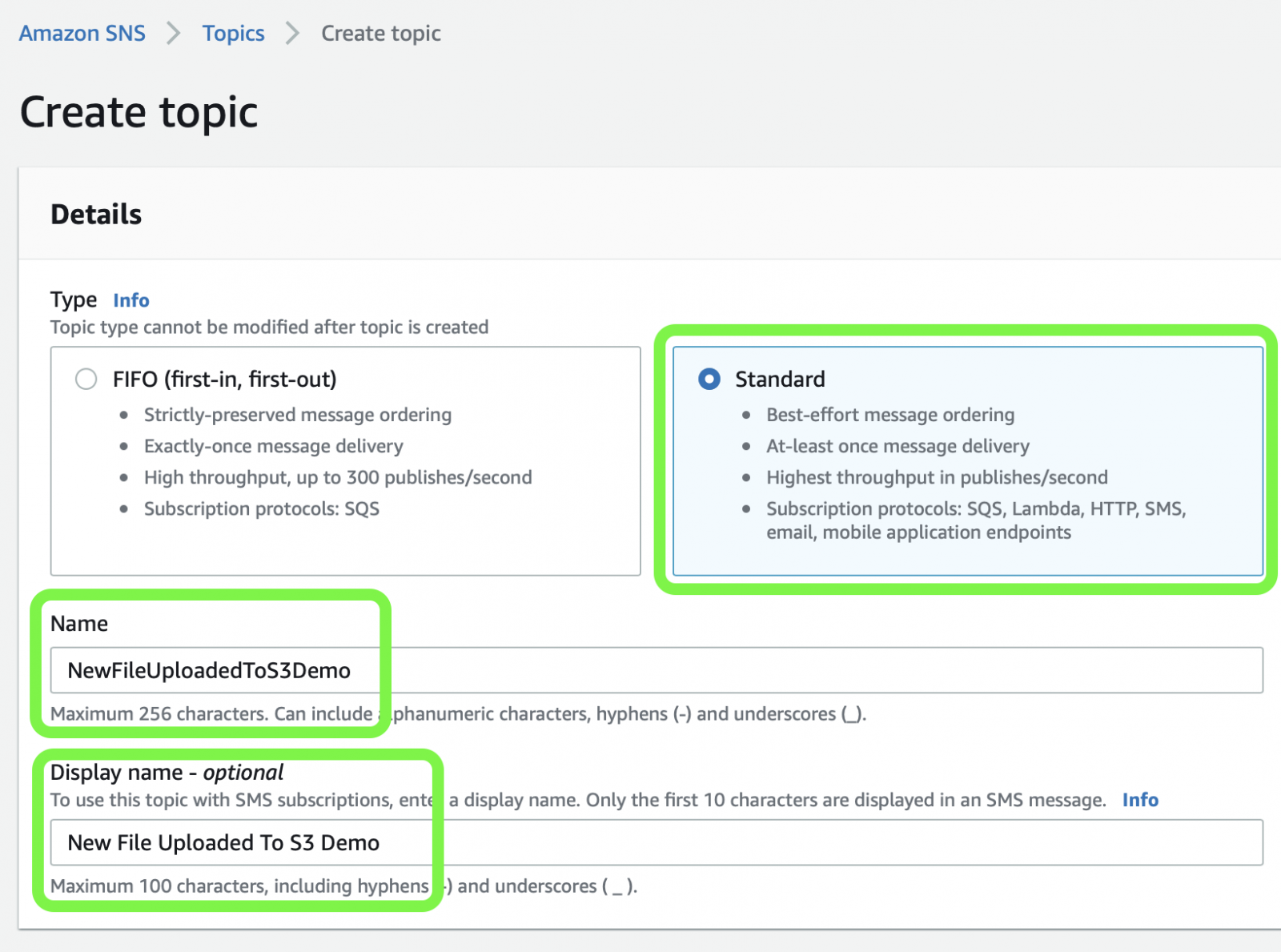Open the Info link beside Type
Screen dimensions: 1281x952
pyautogui.click(x=131, y=300)
